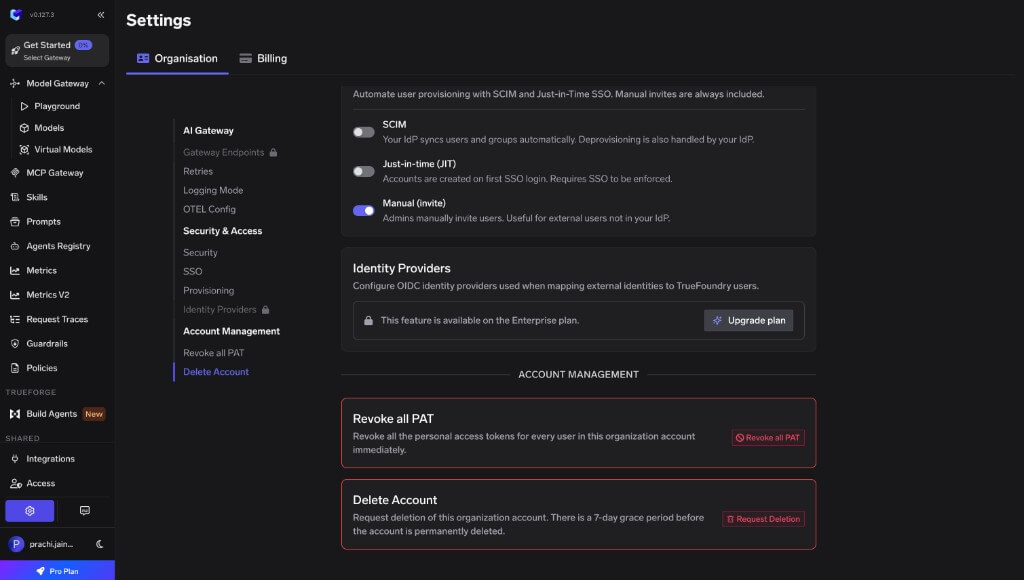Click the New badge beside Build Agents
Viewport: 1024px width, 580px height.
[94, 414]
